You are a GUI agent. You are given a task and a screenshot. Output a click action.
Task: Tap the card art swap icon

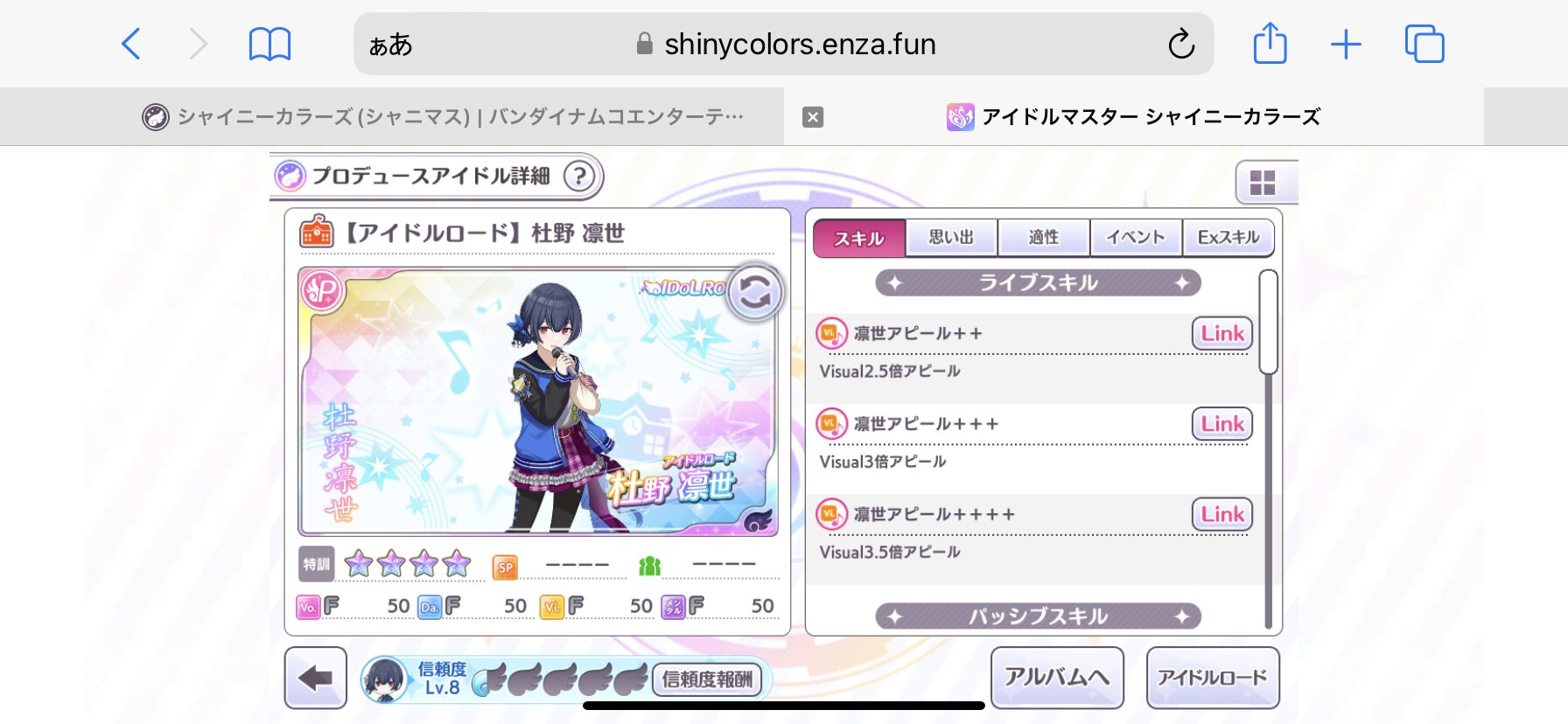point(755,292)
